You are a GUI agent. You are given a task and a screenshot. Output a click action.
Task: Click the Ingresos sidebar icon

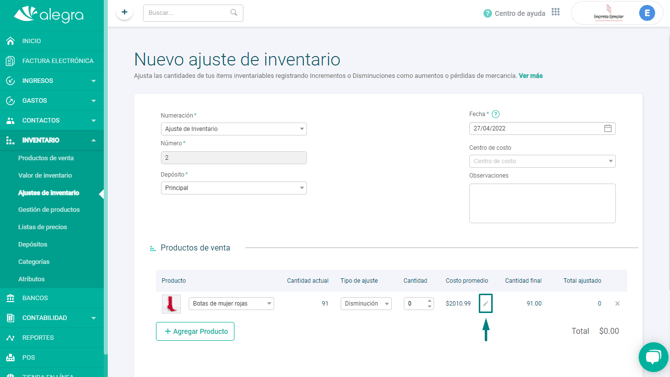coord(10,81)
